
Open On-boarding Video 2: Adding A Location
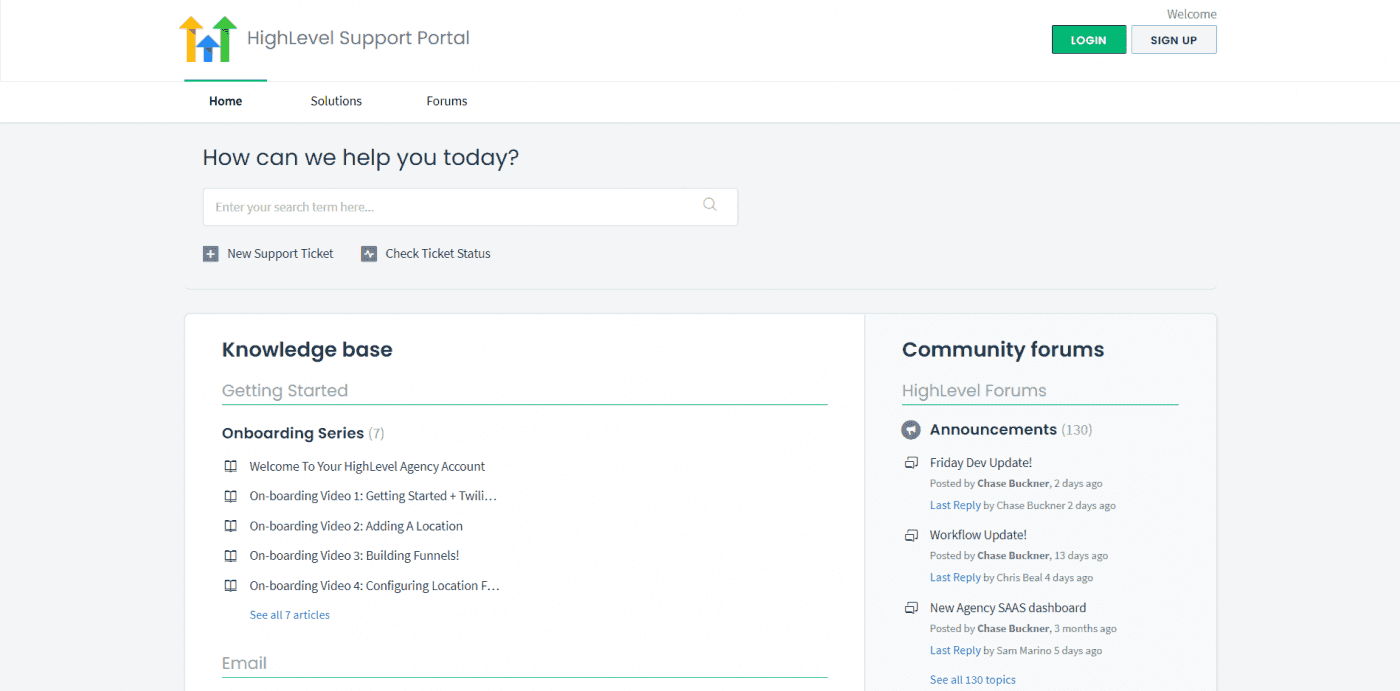[356, 526]
